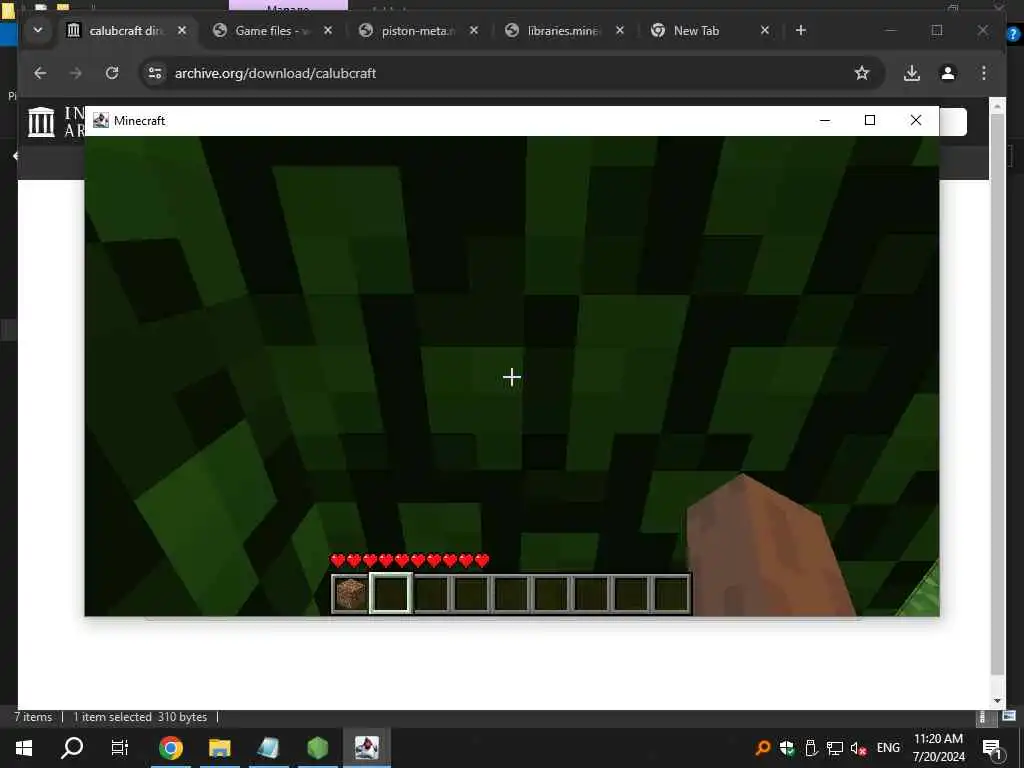Close the calubcraft directory tab

tap(182, 30)
